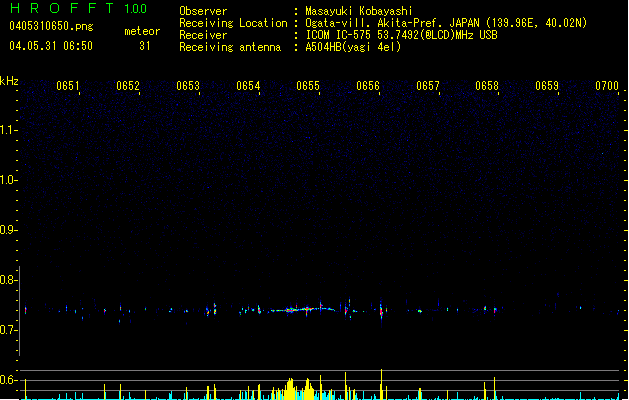Select observer name Masayuki Kobayashi
629x400 pixels.
point(359,11)
